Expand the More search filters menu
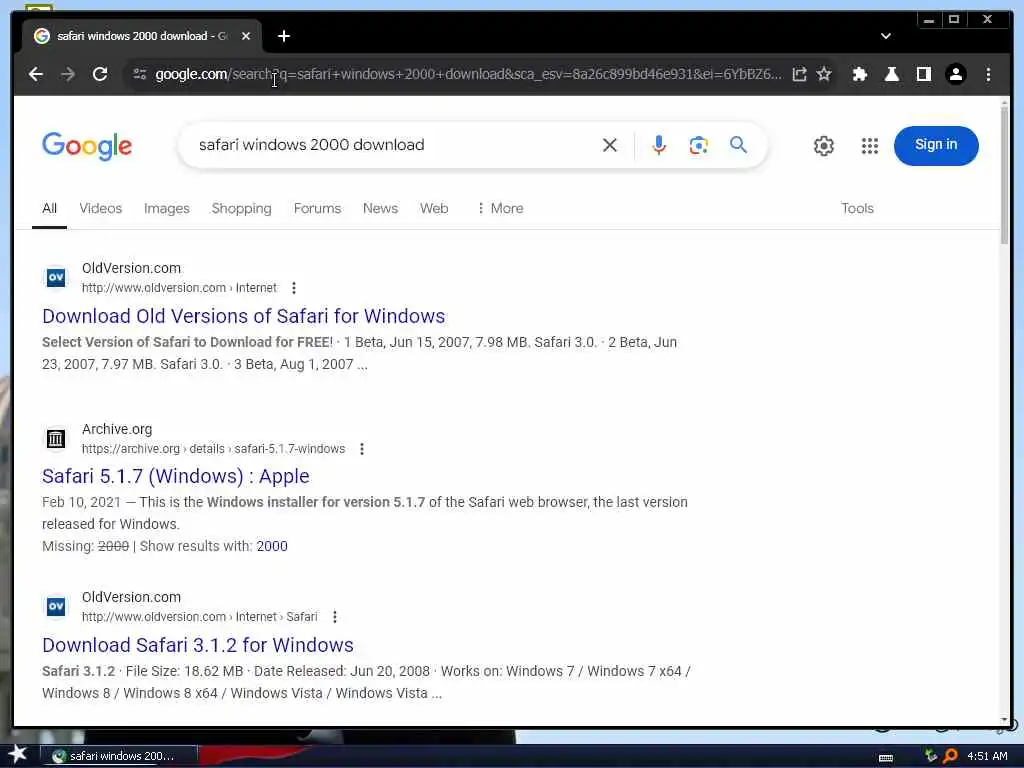The width and height of the screenshot is (1024, 768). tap(500, 208)
